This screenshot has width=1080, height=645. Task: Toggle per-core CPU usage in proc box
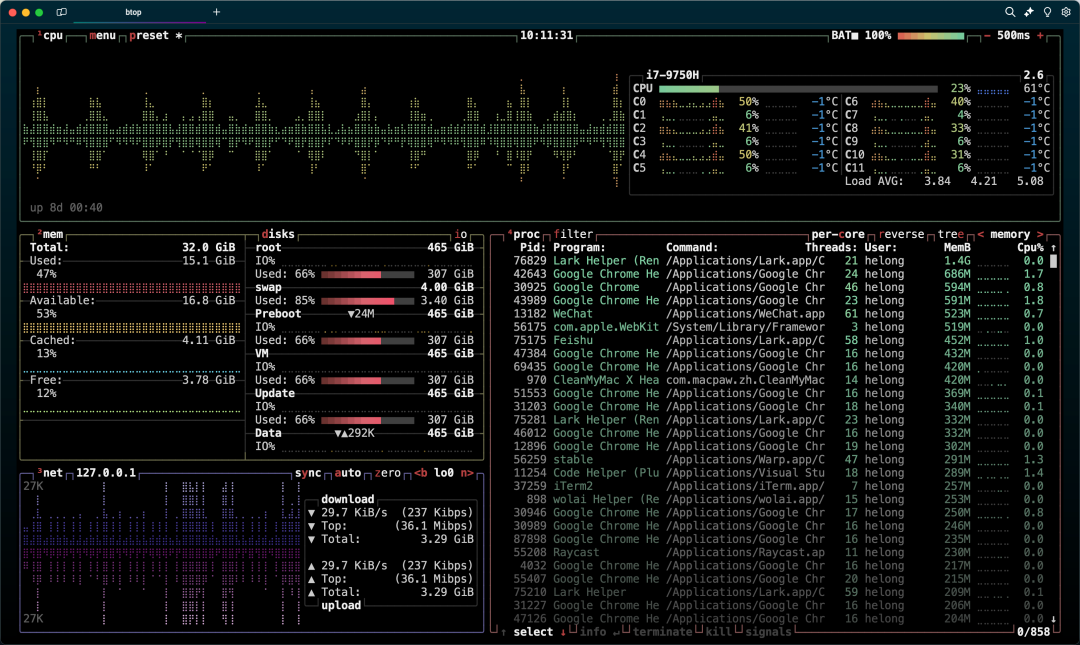tap(840, 234)
